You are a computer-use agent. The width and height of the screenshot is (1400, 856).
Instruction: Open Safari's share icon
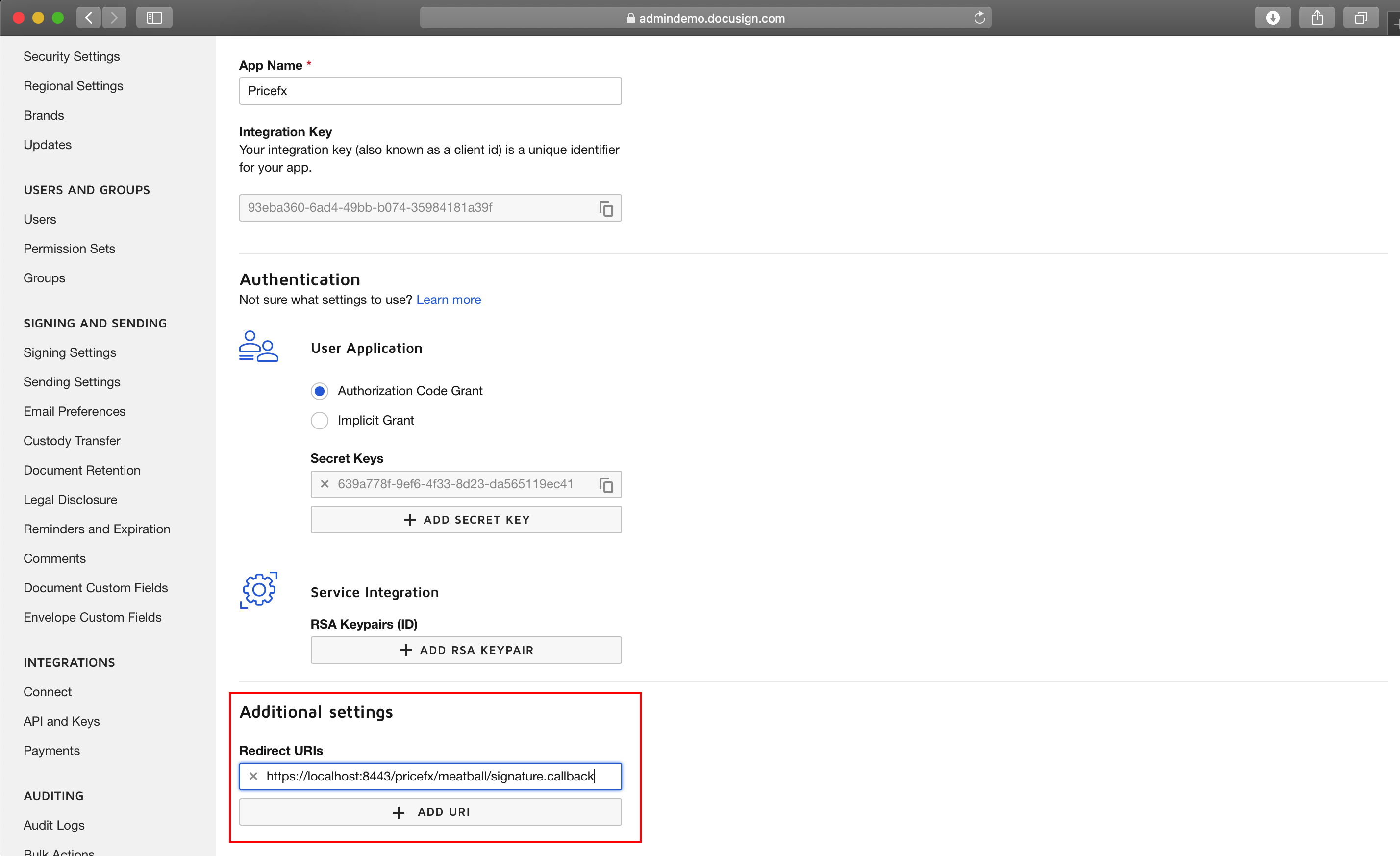(x=1317, y=18)
